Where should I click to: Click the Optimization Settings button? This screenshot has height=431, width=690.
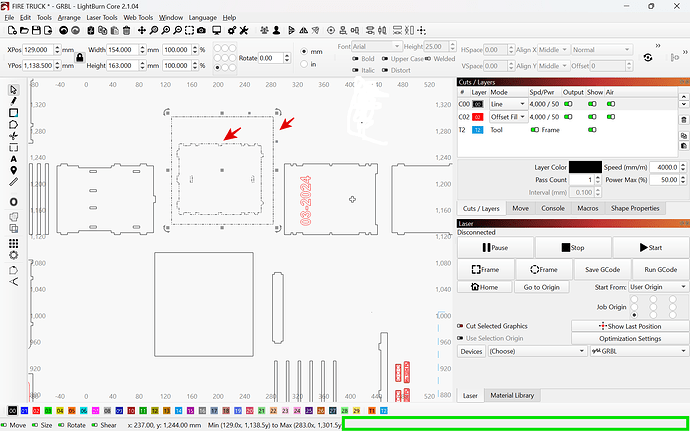630,339
